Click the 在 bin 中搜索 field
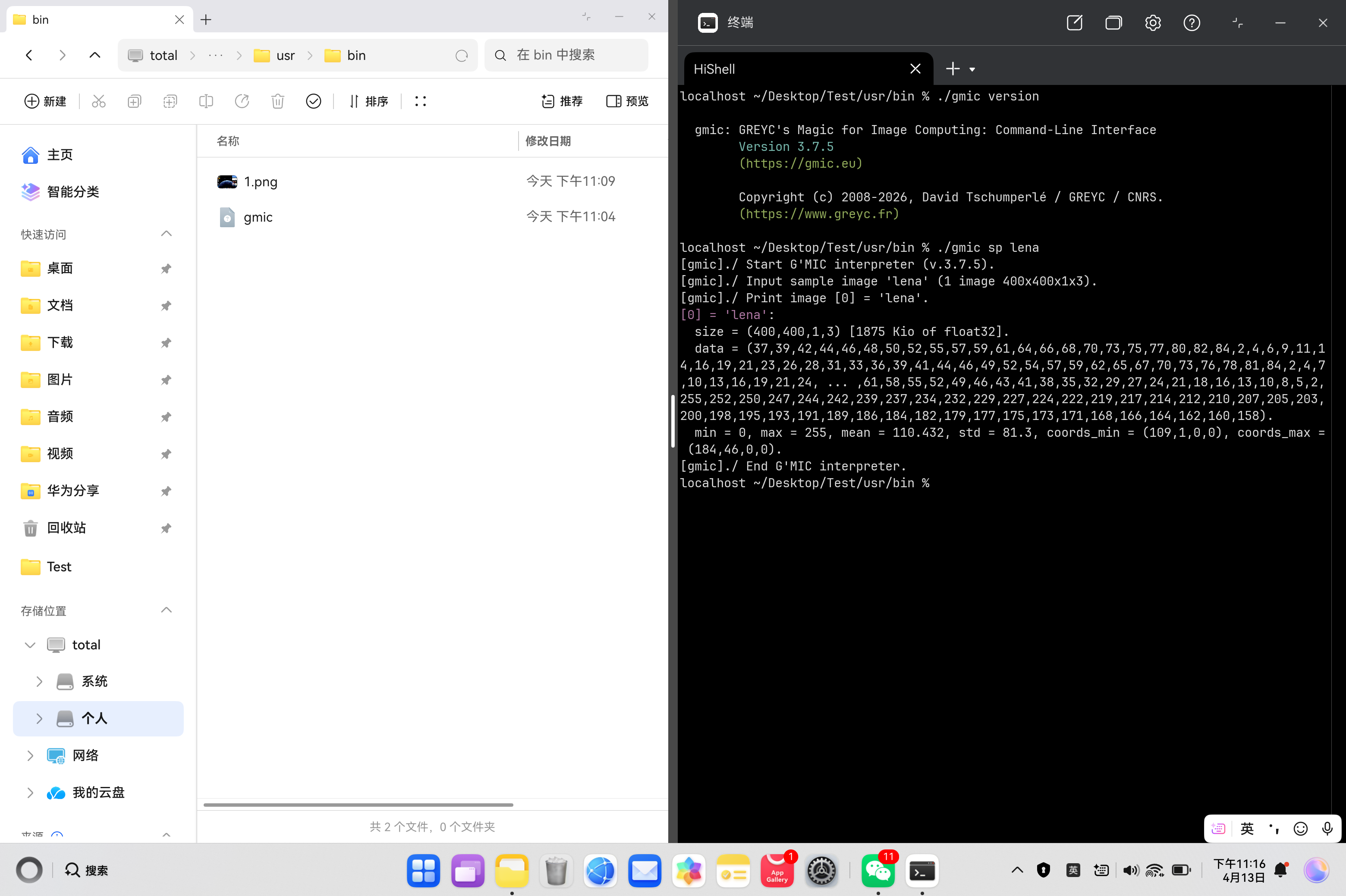1346x896 pixels. point(566,56)
